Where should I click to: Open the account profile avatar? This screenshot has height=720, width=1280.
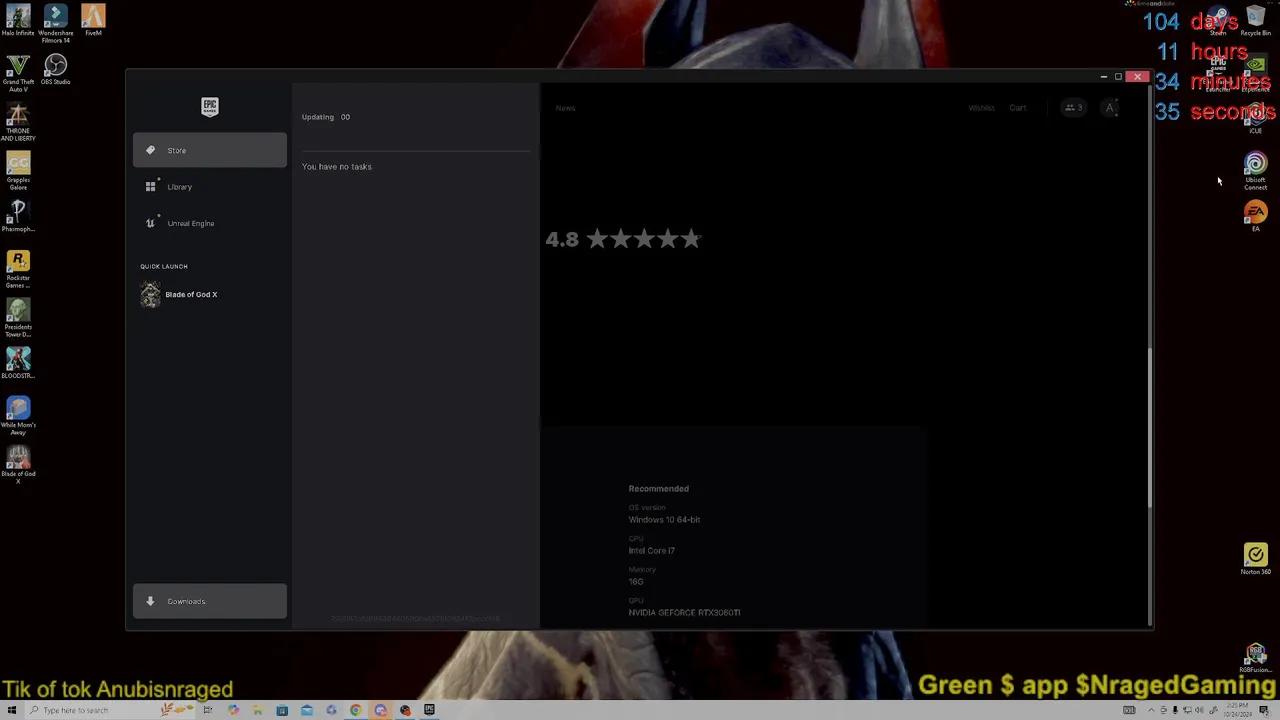(x=1110, y=108)
